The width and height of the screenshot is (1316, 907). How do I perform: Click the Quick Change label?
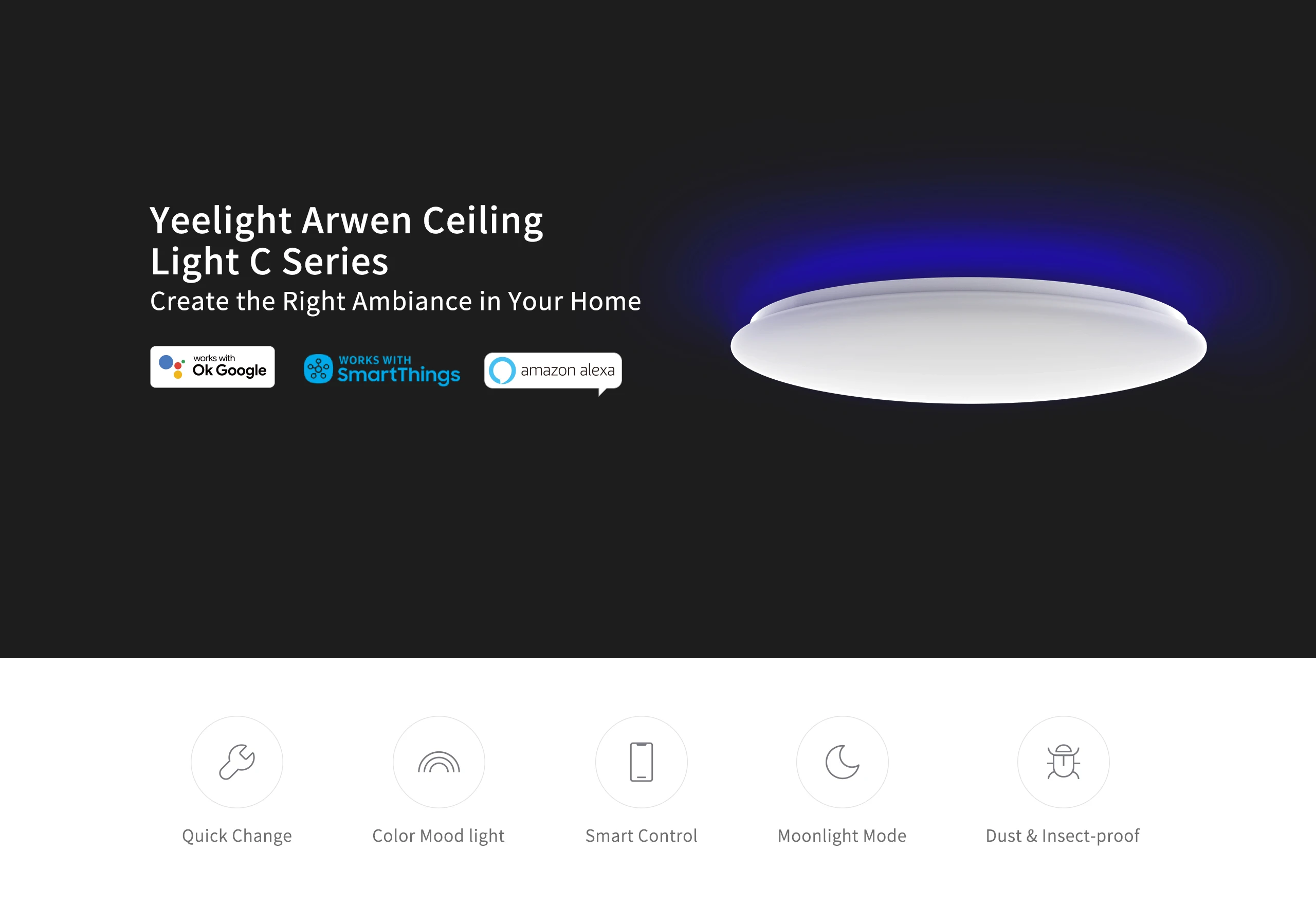tap(237, 836)
